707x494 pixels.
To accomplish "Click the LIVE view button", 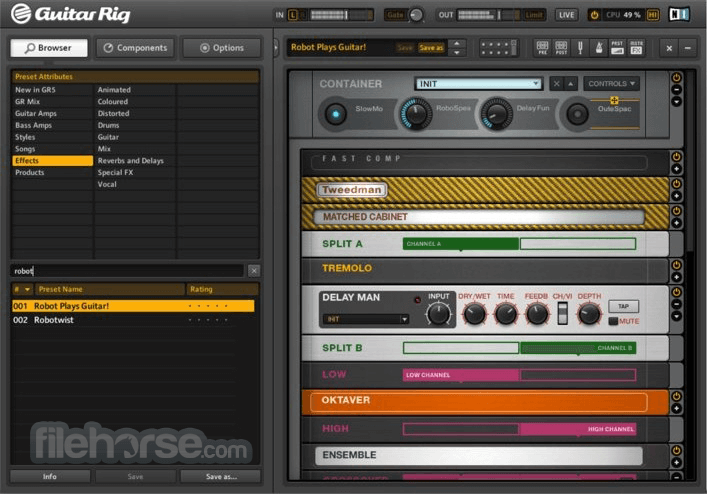I will [x=566, y=15].
